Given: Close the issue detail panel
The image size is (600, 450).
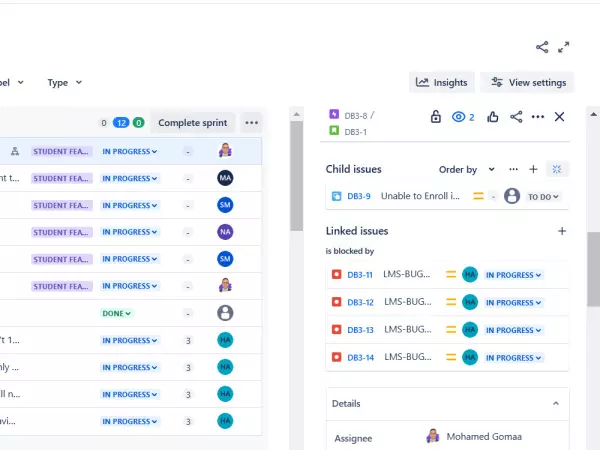Looking at the screenshot, I should [559, 117].
